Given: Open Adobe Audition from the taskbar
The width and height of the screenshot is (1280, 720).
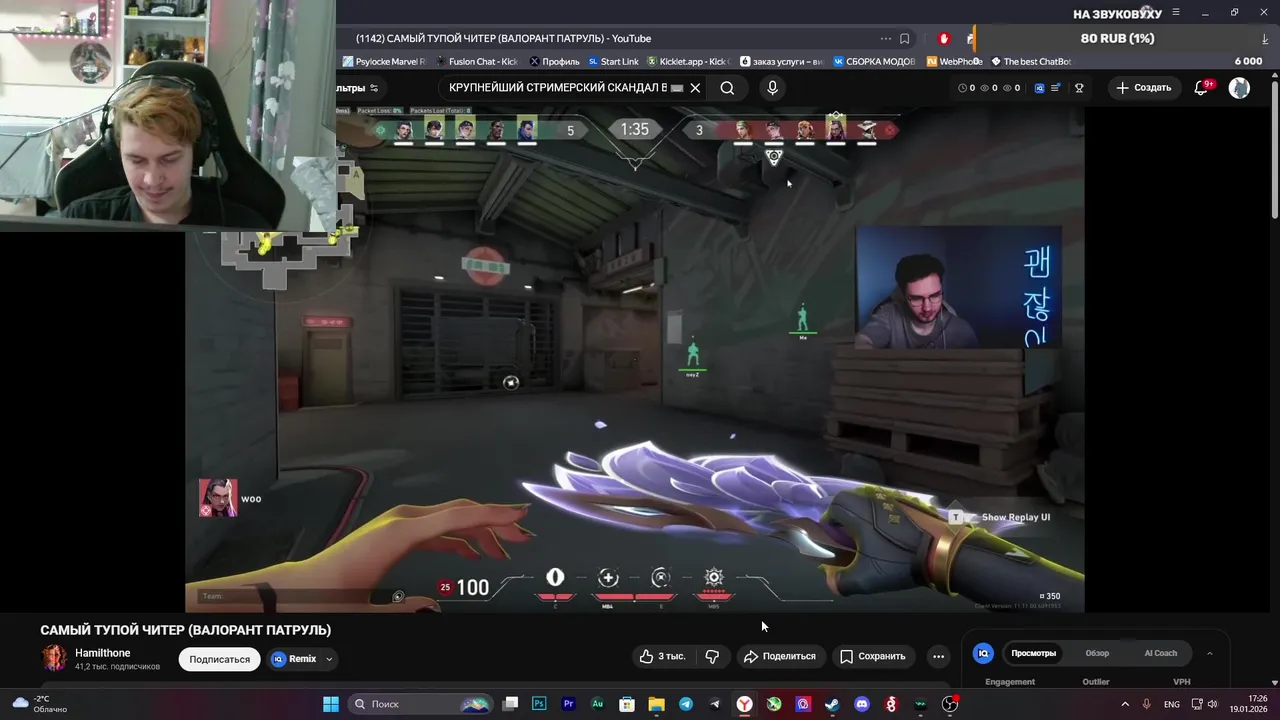Looking at the screenshot, I should 598,704.
